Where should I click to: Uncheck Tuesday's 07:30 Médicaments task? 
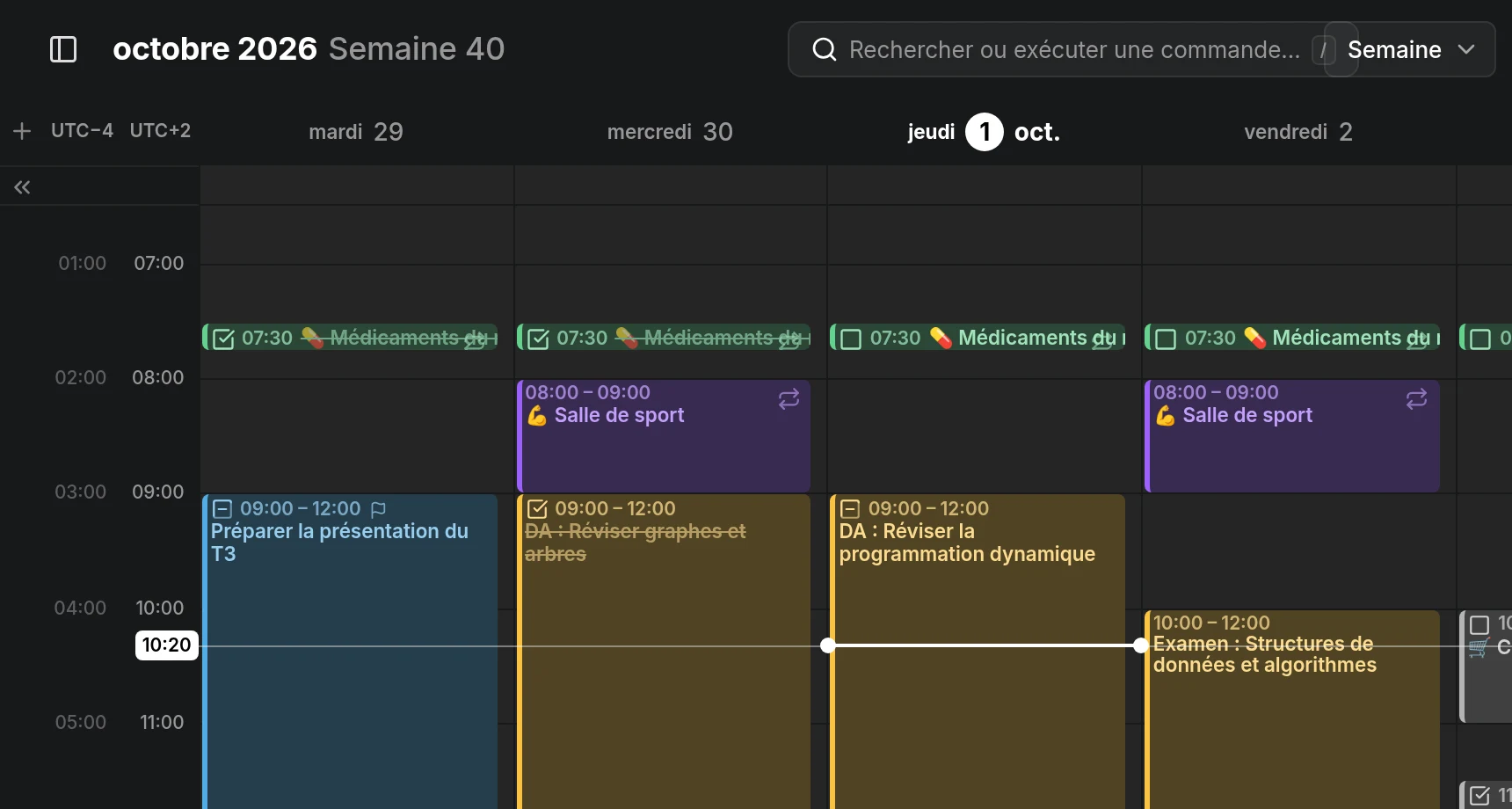[224, 339]
